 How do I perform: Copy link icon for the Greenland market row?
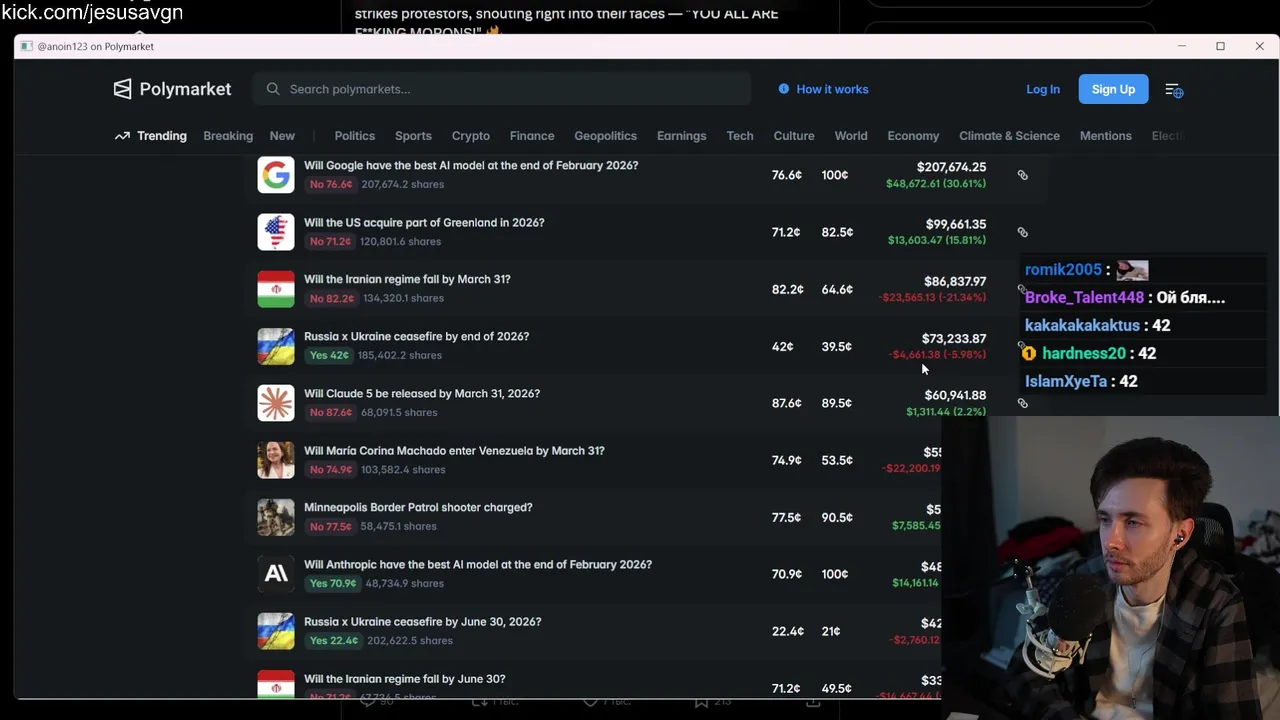tap(1022, 232)
